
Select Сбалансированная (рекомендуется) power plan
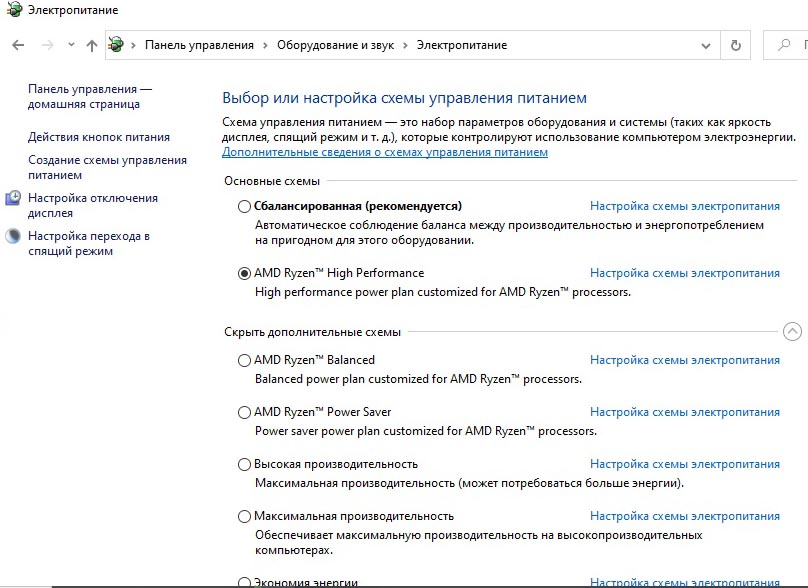click(244, 207)
